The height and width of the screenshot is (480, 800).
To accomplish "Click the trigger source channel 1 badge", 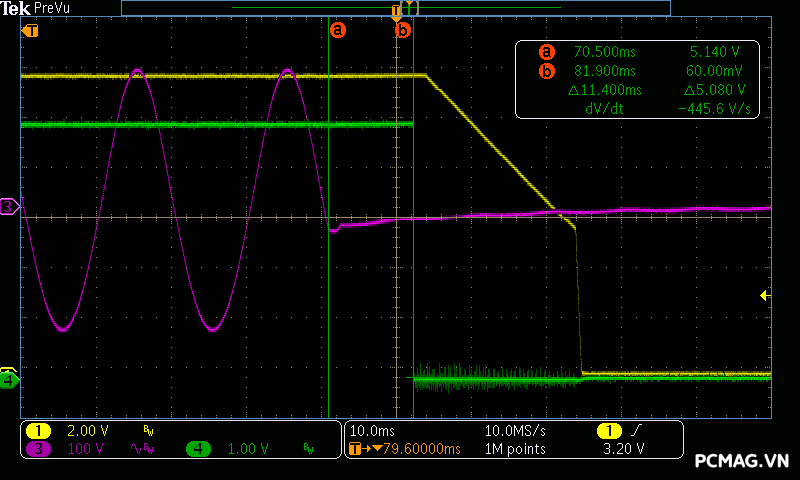I will 608,430.
